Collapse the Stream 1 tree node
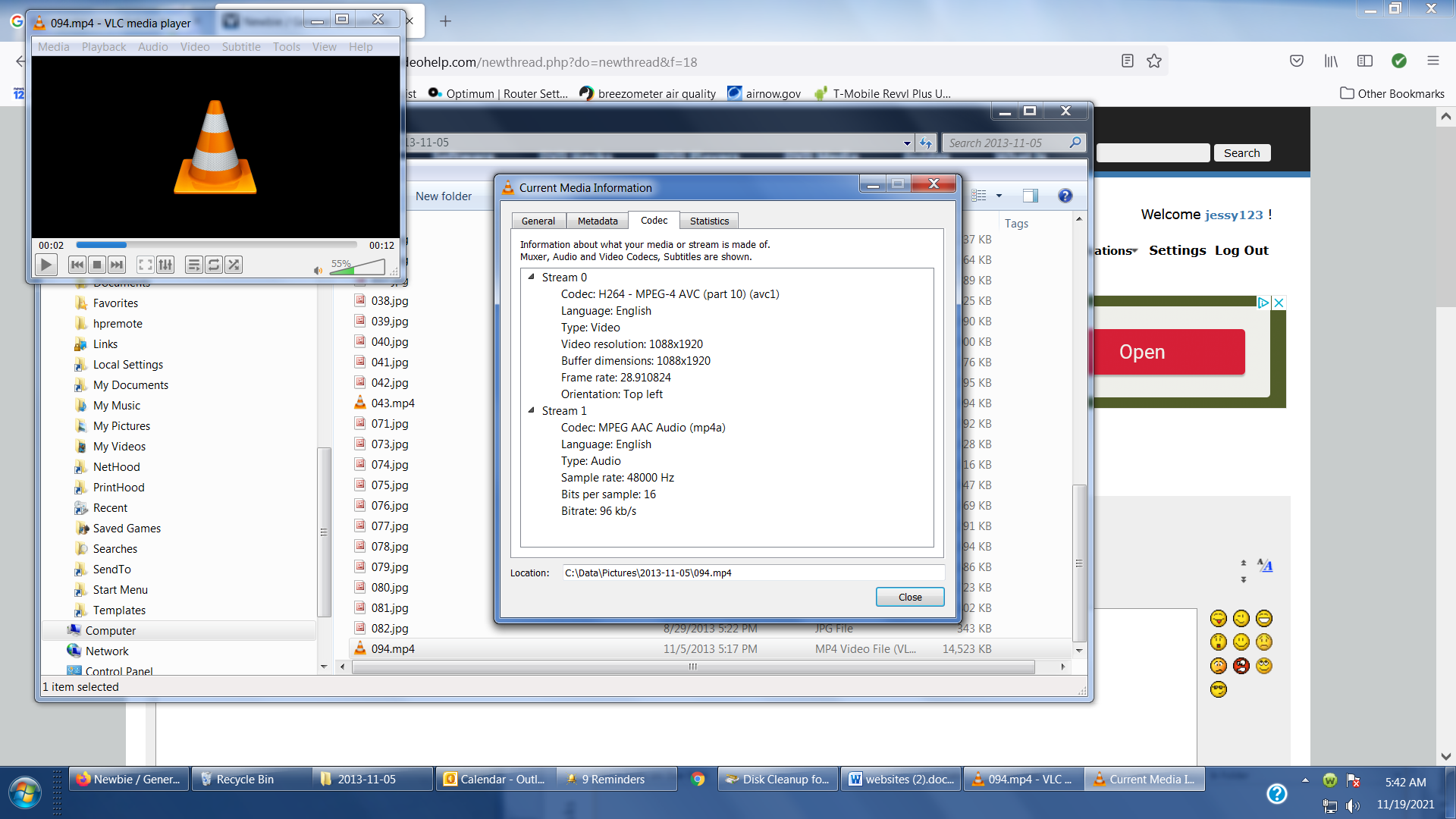1456x819 pixels. 531,410
